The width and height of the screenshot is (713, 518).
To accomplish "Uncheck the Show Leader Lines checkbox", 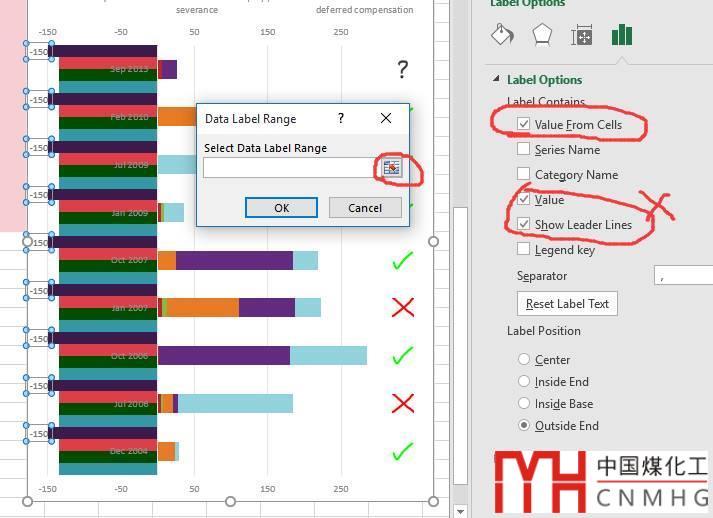I will click(x=523, y=224).
